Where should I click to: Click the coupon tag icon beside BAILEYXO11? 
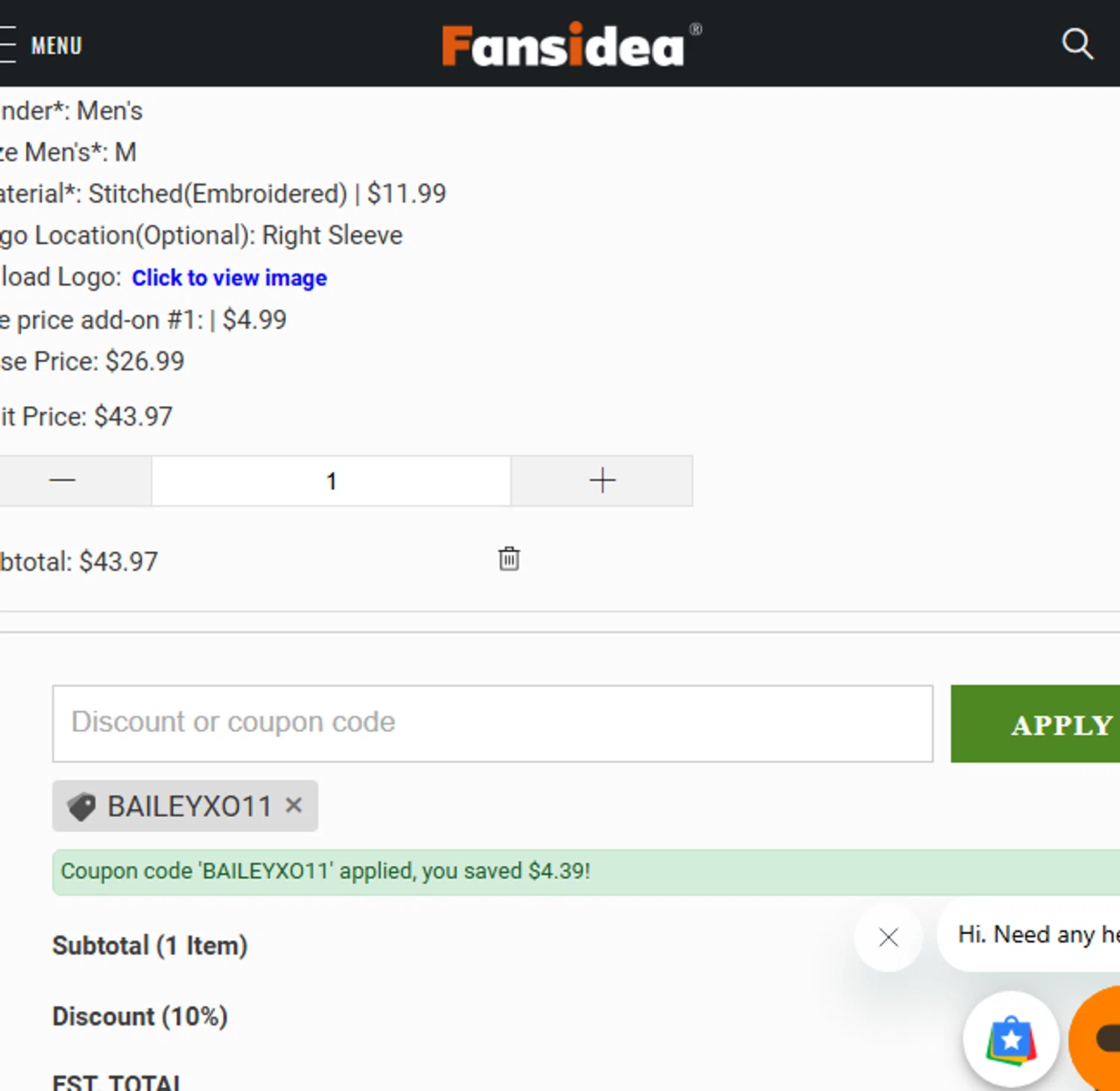81,806
